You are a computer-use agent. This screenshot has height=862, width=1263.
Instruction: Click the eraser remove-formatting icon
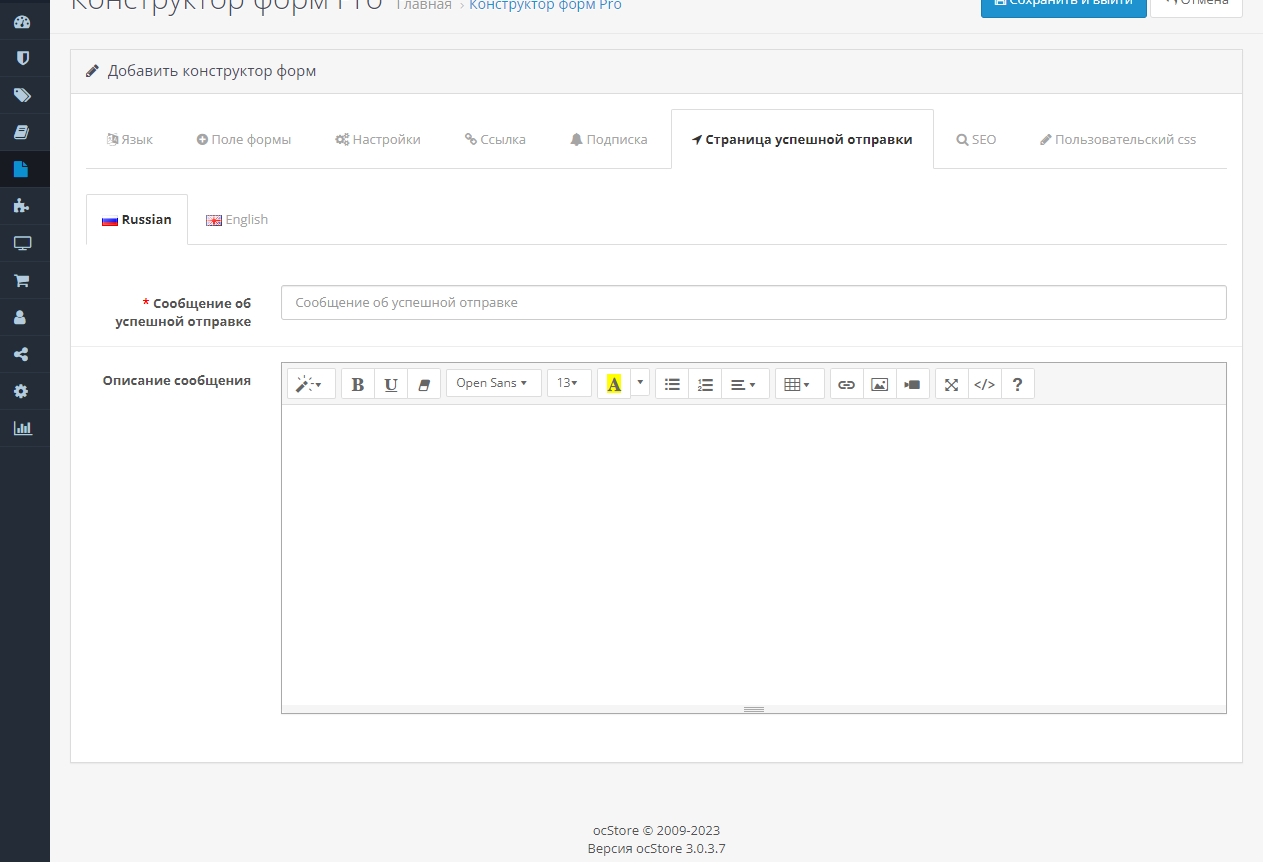424,384
